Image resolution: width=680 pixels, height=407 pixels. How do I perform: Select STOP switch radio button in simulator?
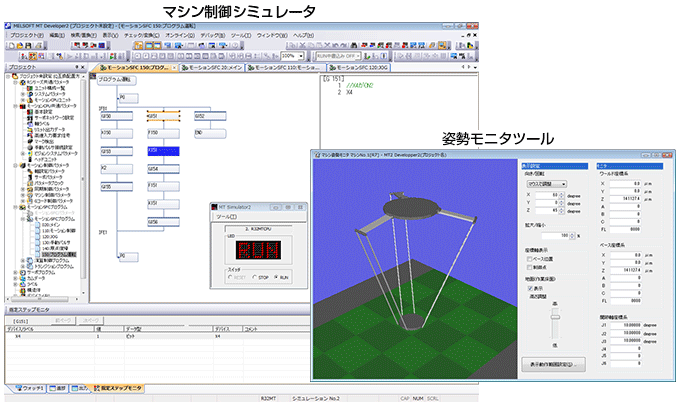click(255, 277)
